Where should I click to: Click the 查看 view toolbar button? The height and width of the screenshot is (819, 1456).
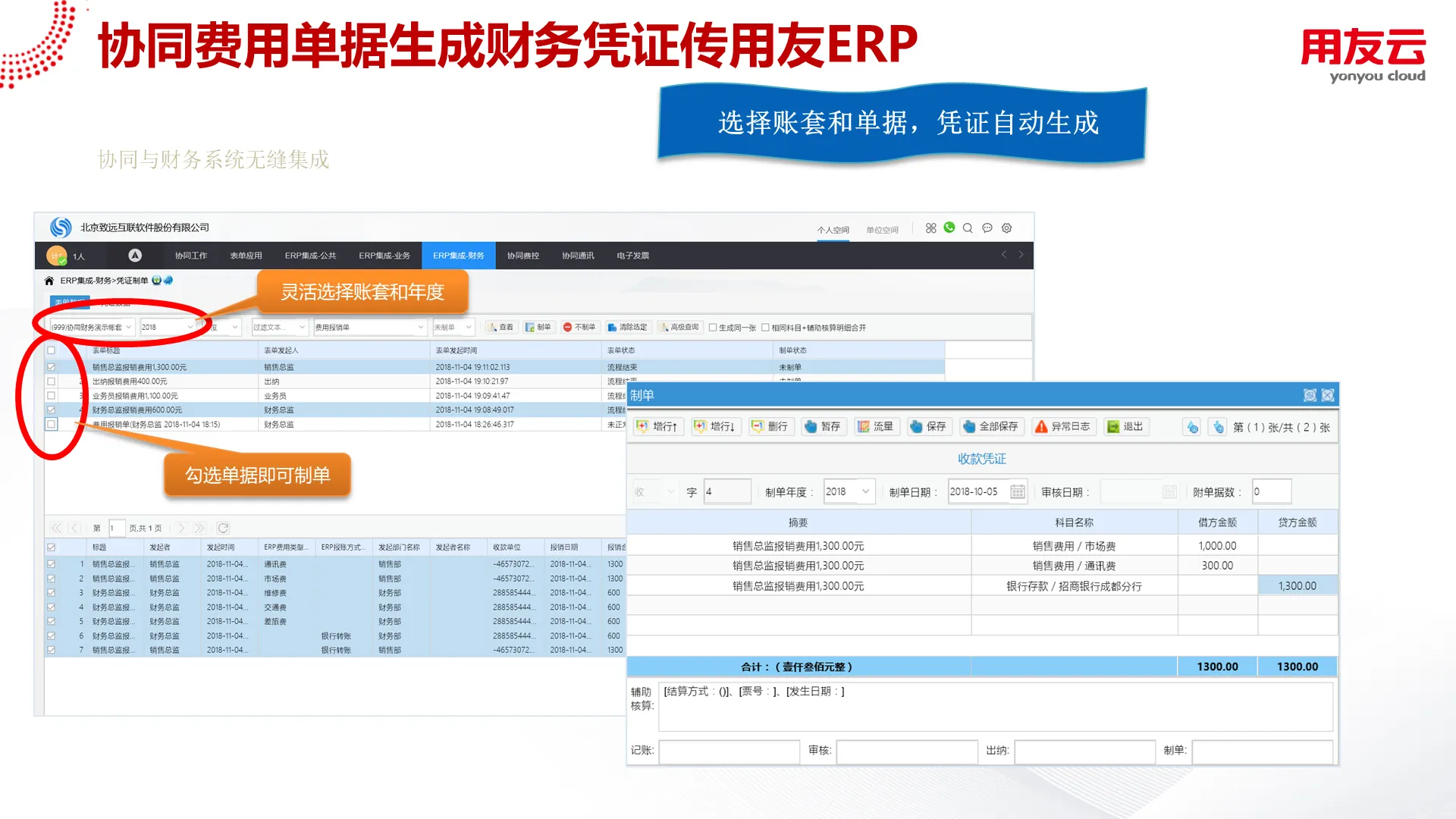click(500, 328)
